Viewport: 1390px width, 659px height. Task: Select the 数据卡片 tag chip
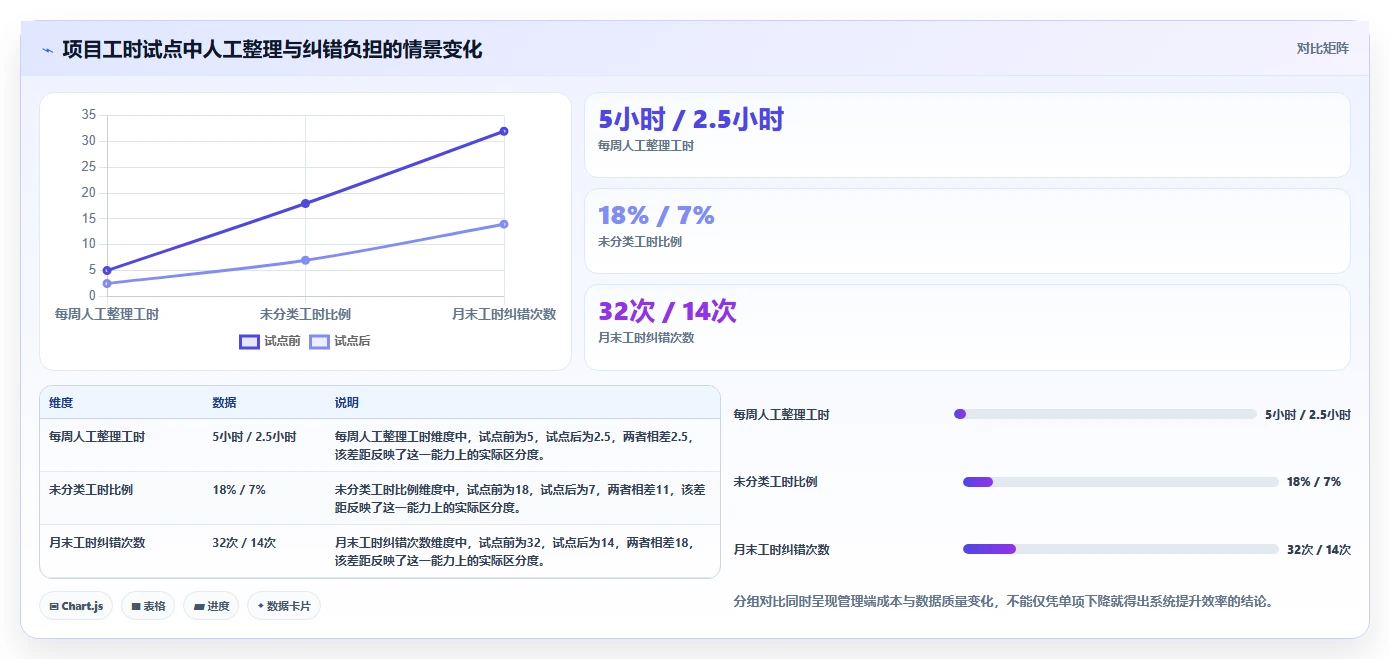284,606
